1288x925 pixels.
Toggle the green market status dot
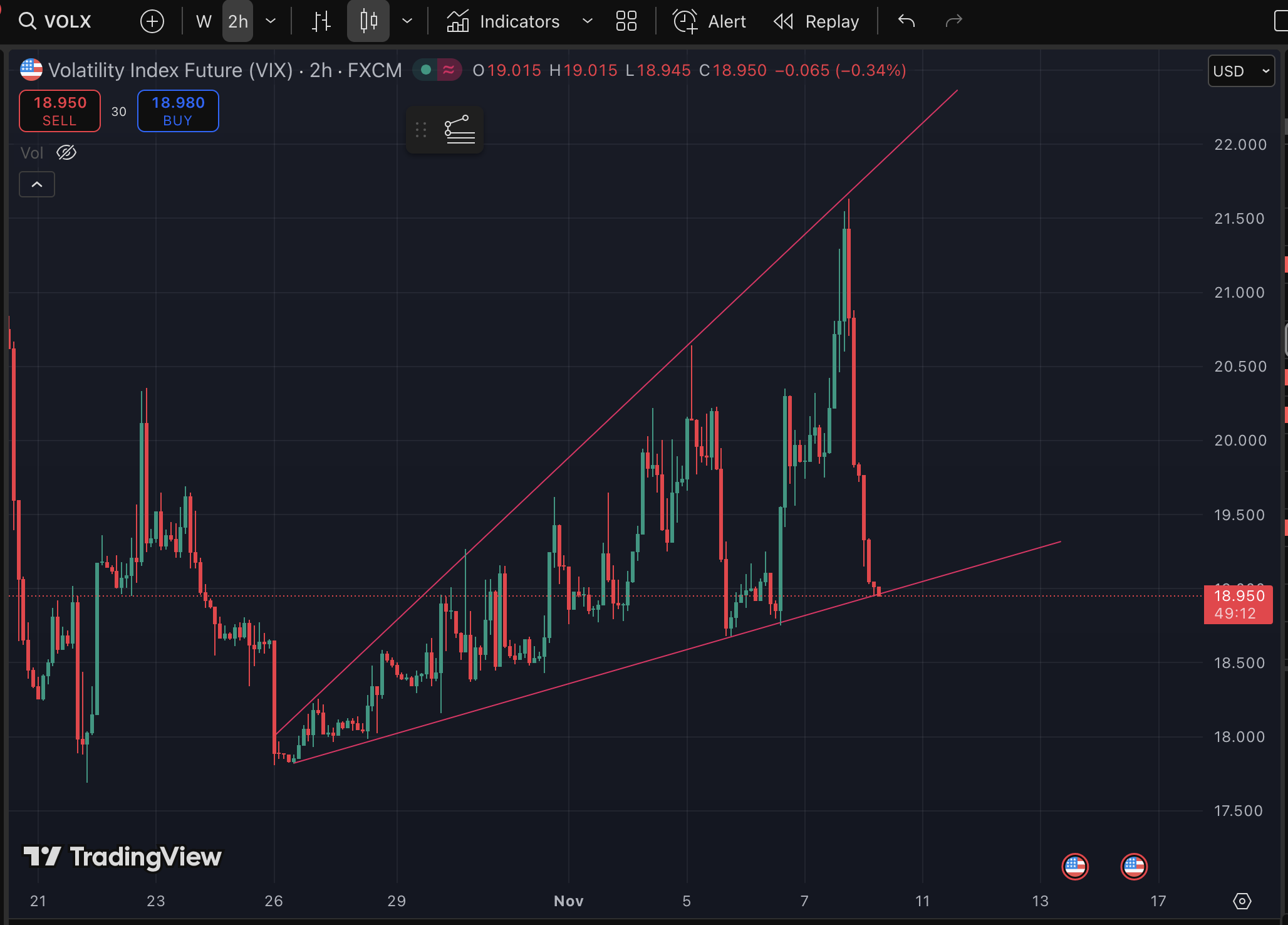tap(426, 70)
